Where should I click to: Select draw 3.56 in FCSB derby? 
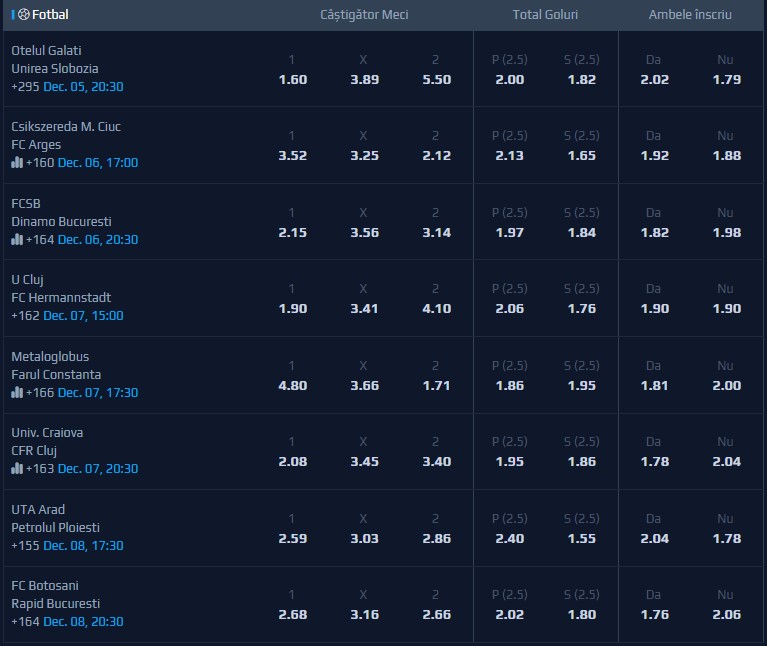364,232
